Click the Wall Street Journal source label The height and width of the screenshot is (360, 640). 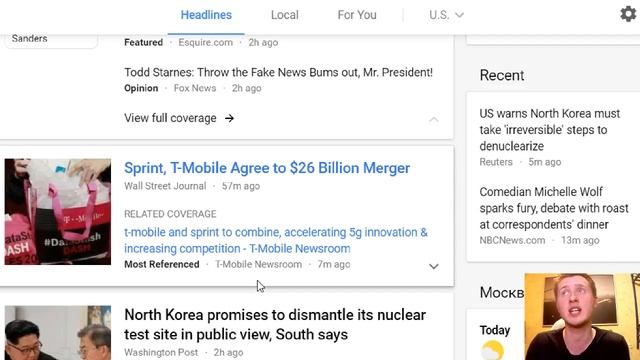pyautogui.click(x=165, y=186)
